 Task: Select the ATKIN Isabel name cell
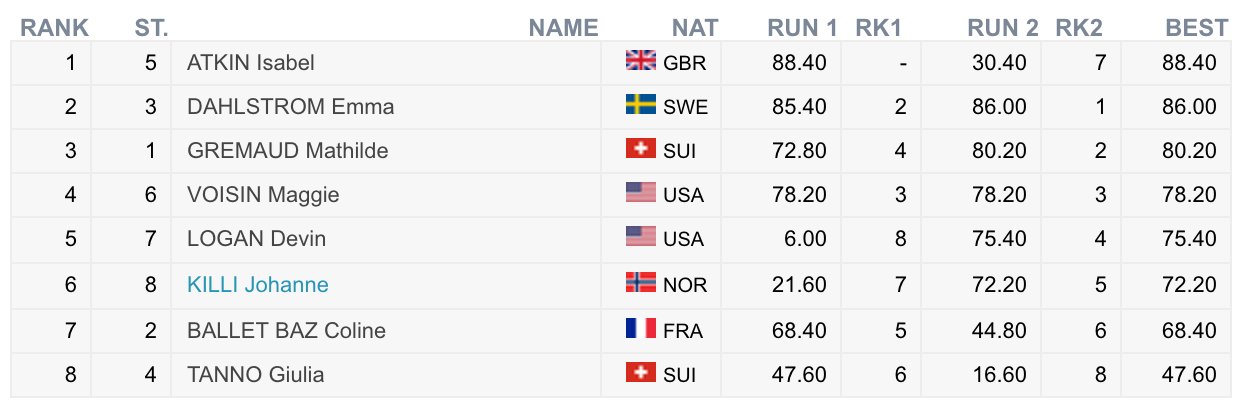[250, 63]
